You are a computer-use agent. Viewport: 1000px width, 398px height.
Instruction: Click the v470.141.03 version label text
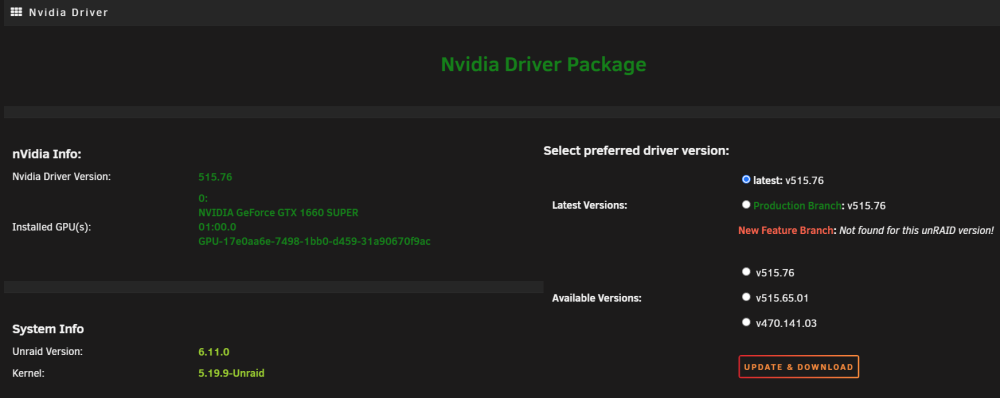point(786,323)
